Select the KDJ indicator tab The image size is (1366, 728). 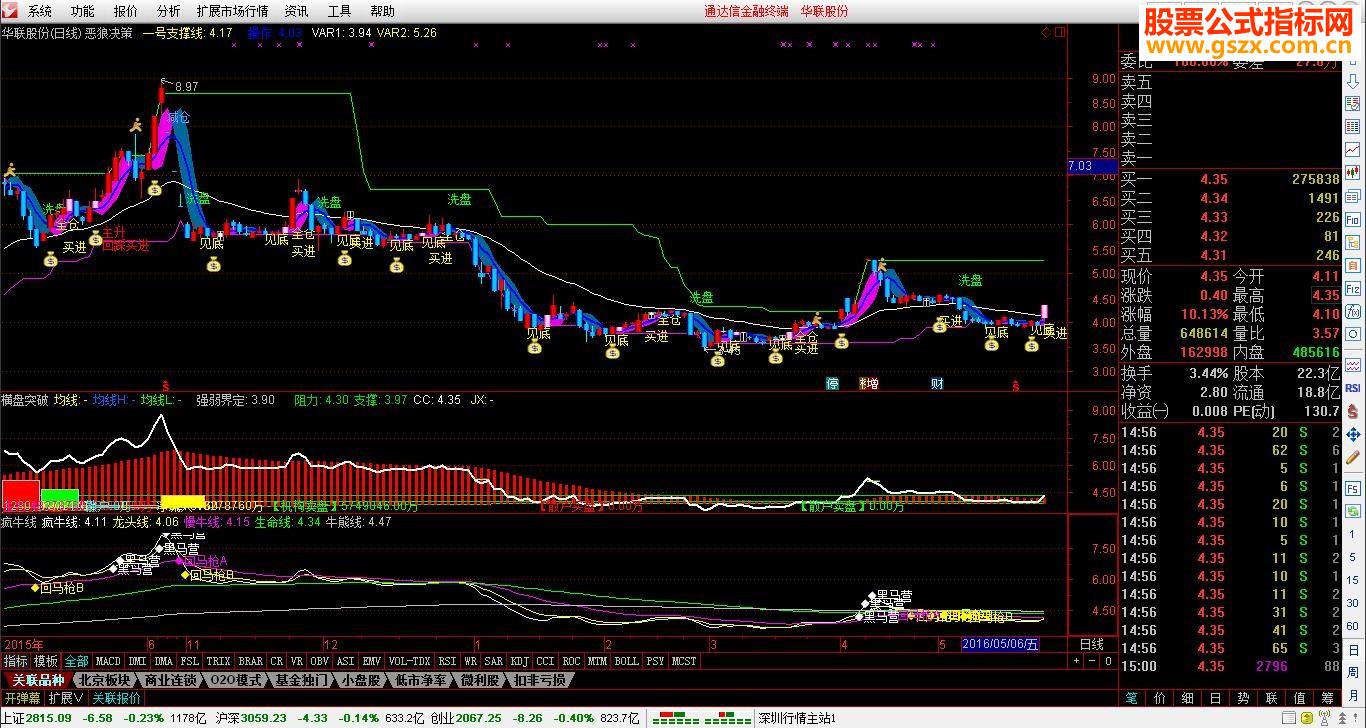(x=518, y=661)
